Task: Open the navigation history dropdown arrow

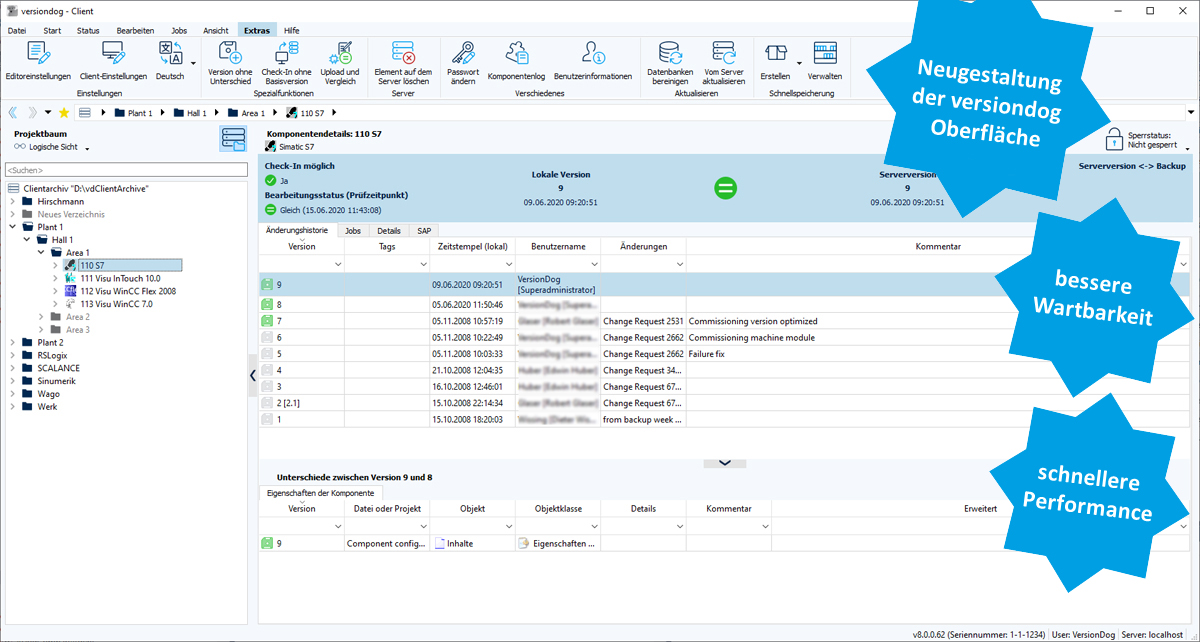Action: 48,112
